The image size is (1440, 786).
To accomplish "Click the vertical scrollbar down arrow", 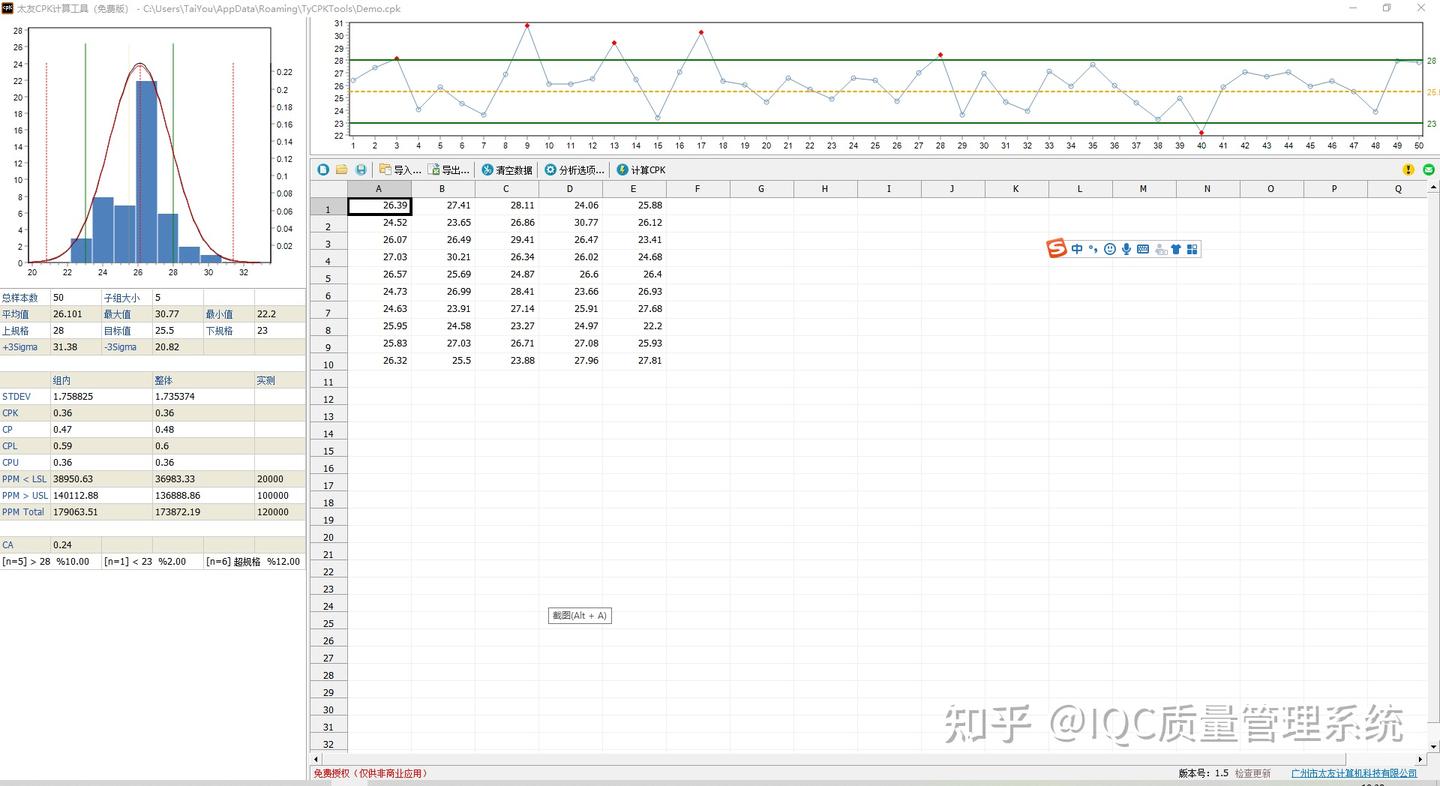I will [x=1434, y=746].
